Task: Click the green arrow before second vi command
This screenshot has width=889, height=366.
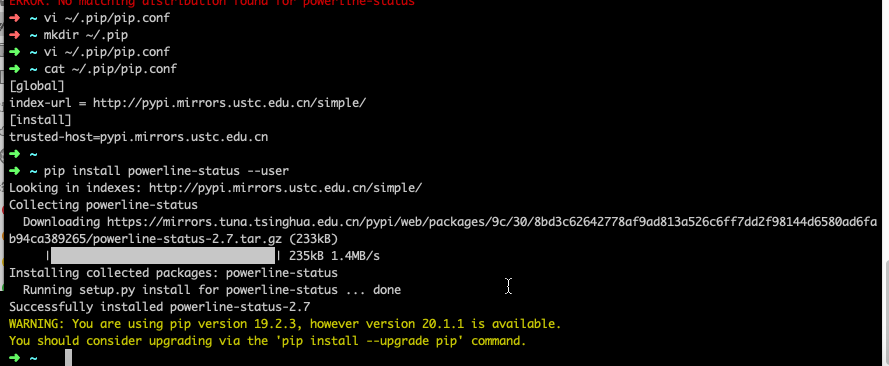Action: pyautogui.click(x=15, y=52)
